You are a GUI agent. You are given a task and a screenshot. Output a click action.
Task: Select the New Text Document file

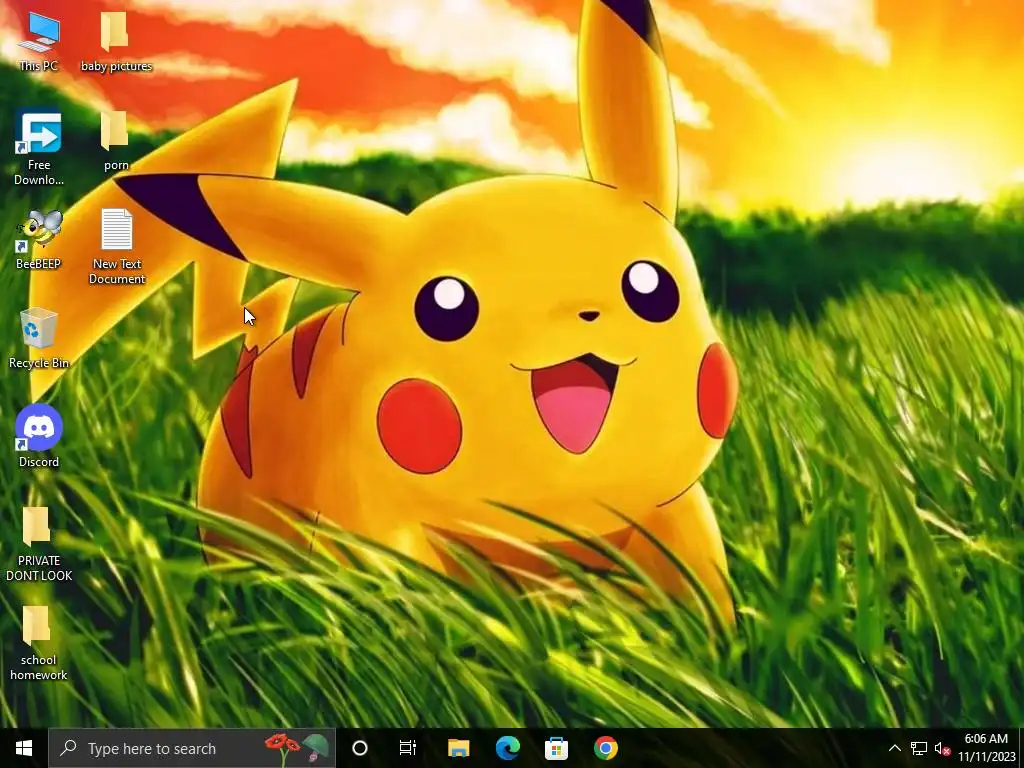tap(117, 246)
